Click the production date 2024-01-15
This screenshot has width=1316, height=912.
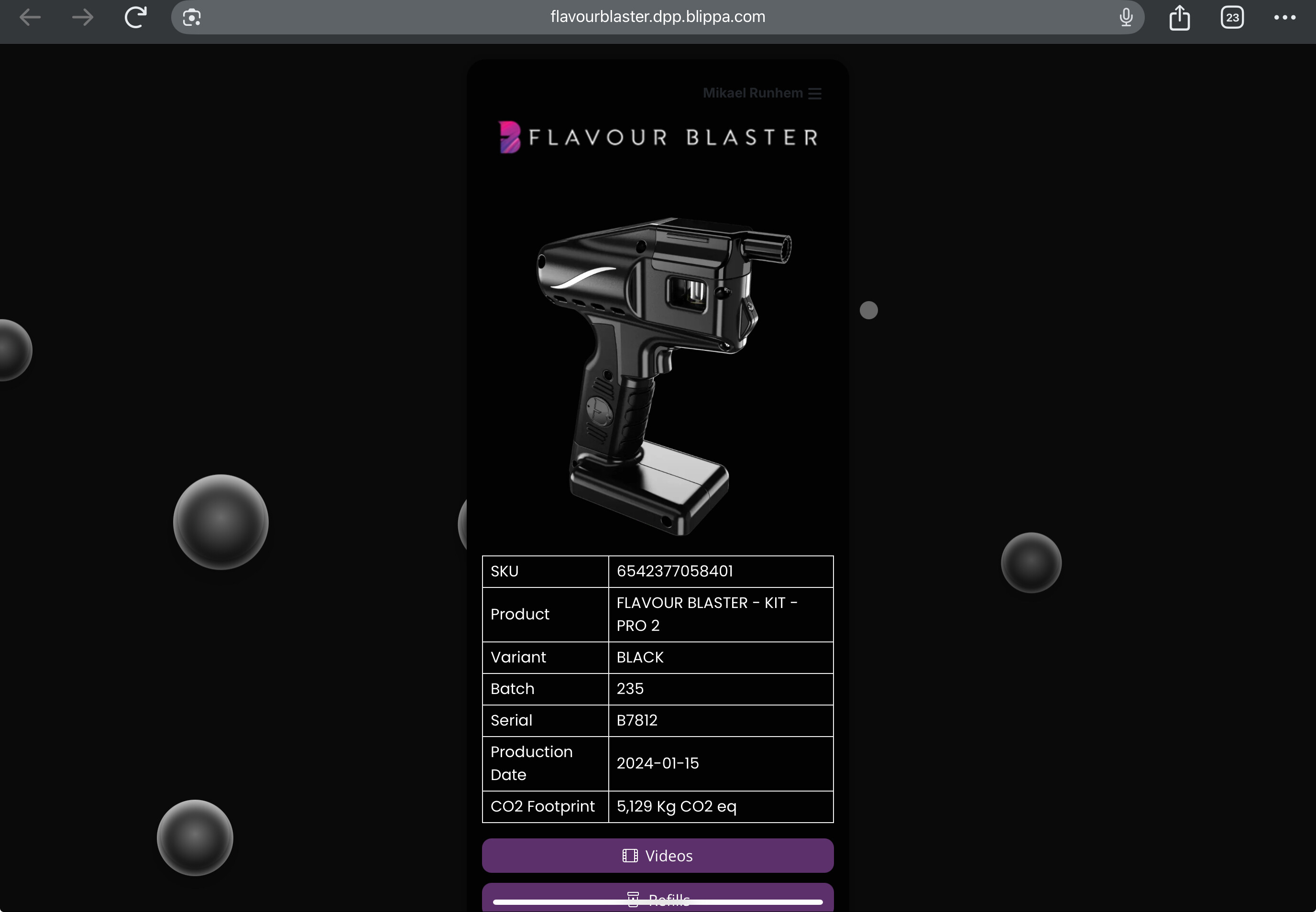click(658, 763)
